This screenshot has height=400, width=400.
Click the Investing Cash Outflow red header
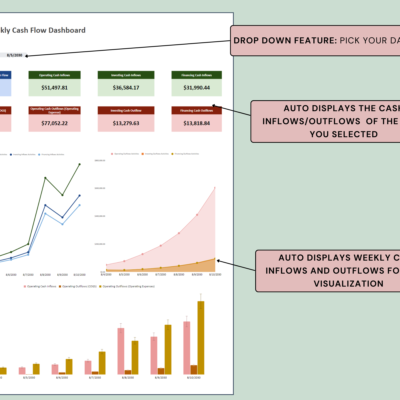pos(126,110)
